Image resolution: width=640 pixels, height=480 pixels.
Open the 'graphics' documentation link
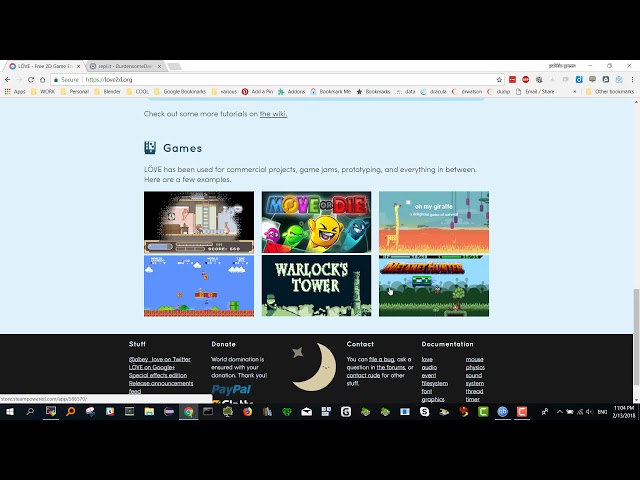tap(433, 399)
